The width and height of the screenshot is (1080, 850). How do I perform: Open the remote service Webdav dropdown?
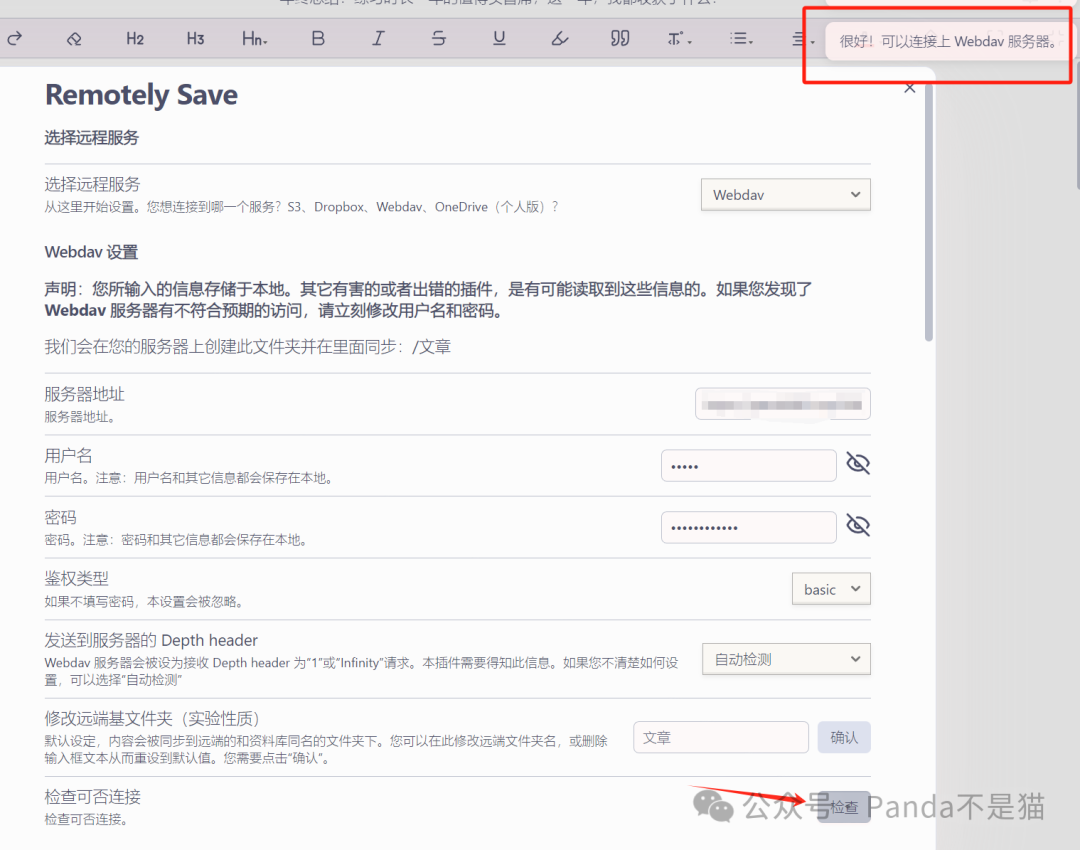[x=786, y=195]
